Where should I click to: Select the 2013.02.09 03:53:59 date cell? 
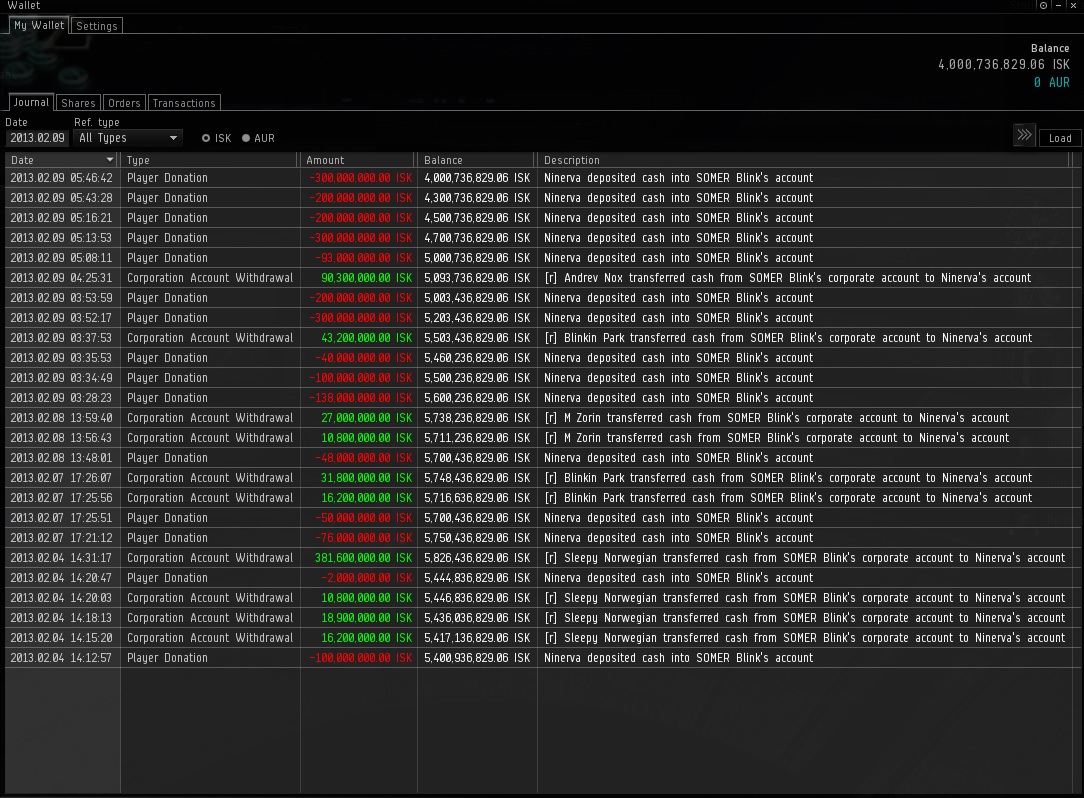[x=62, y=298]
